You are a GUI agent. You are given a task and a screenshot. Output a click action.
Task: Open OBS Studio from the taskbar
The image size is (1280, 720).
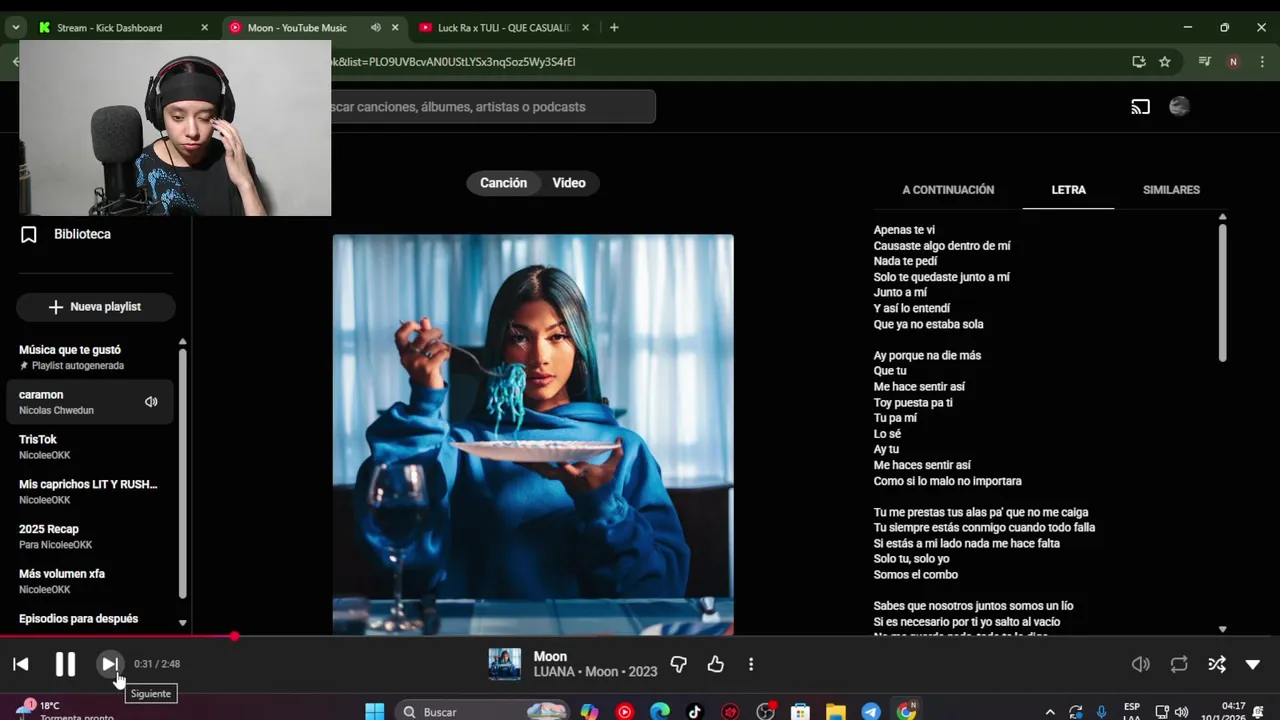(766, 712)
